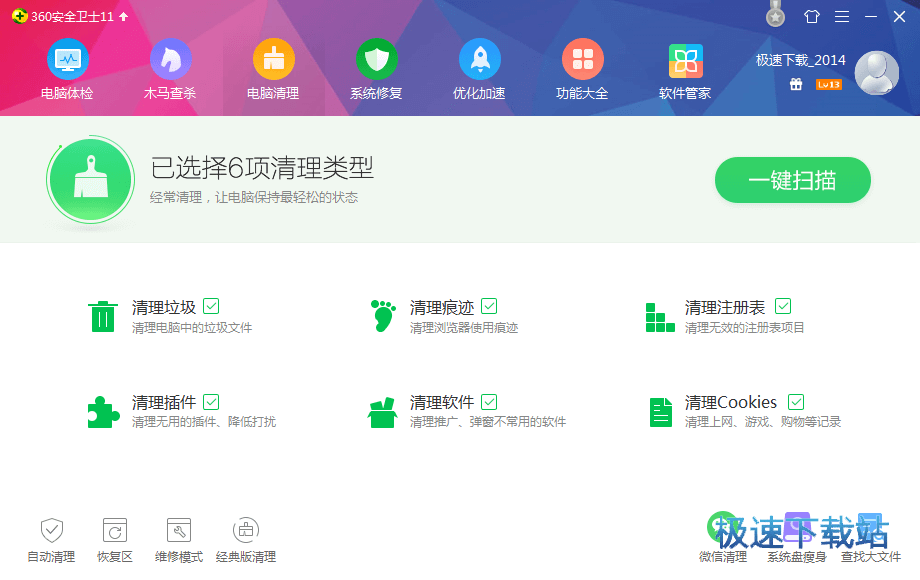Viewport: 920px width, 580px height.
Task: Click the gift box icon under username
Action: click(x=796, y=84)
